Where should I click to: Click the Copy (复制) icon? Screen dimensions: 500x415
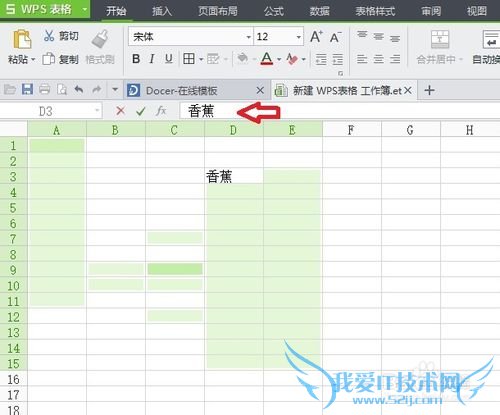tap(49, 59)
